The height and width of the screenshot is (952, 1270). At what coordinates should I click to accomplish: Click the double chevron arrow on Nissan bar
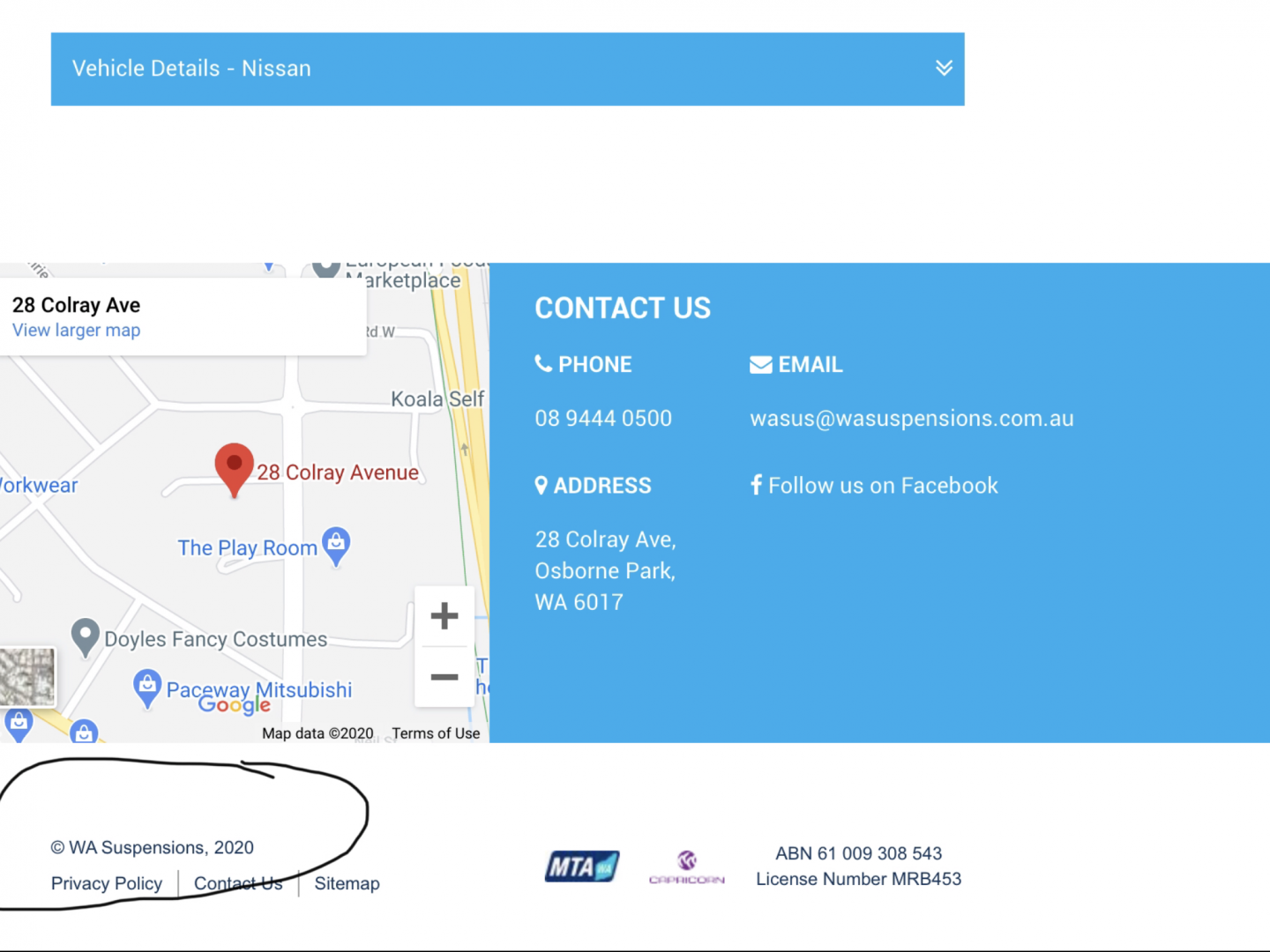[944, 69]
